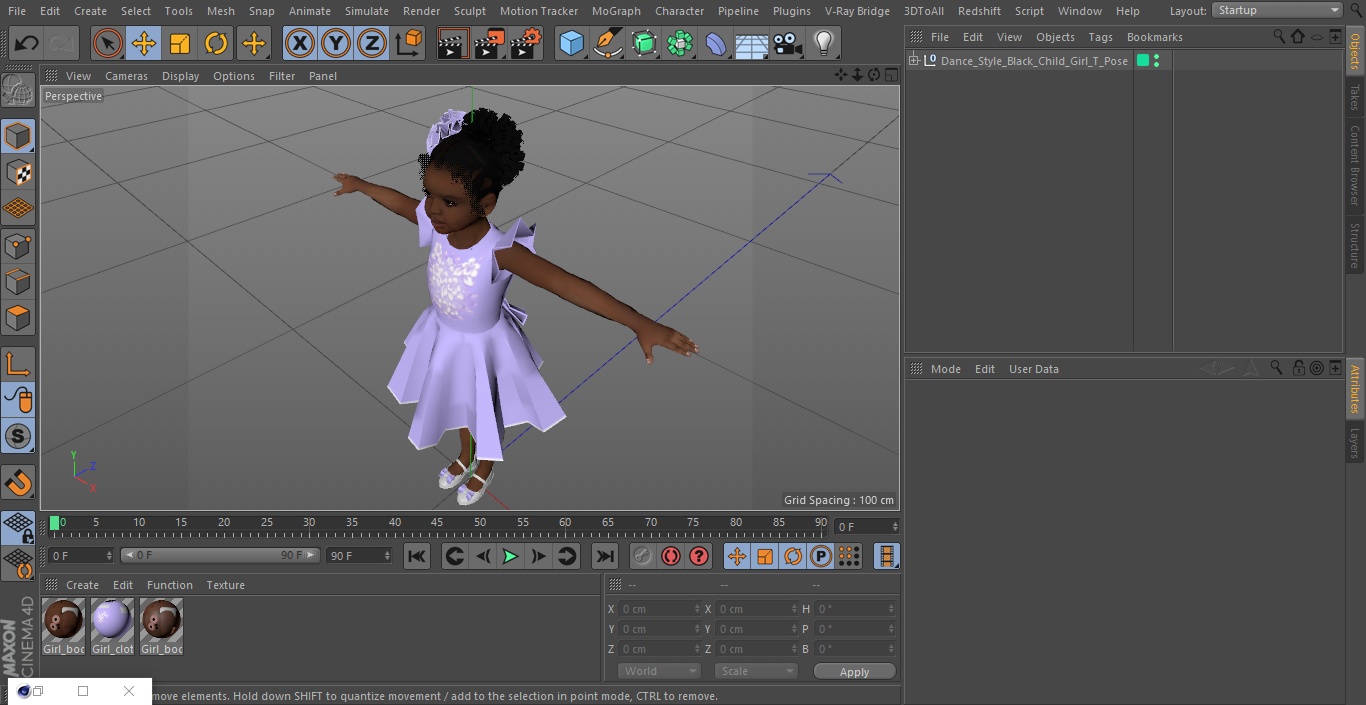1366x705 pixels.
Task: Open viewport Cameras menu
Action: (x=126, y=76)
